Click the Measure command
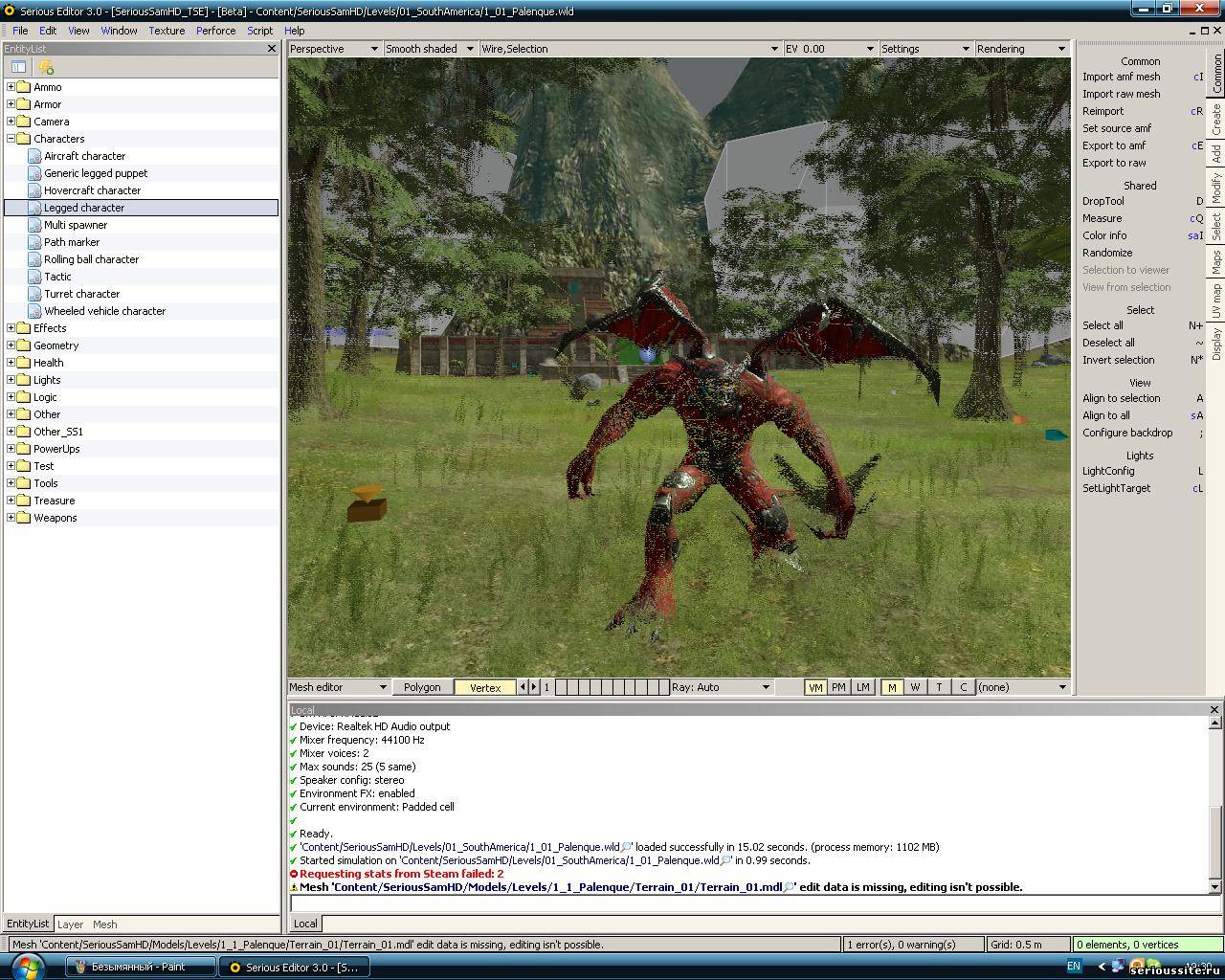The height and width of the screenshot is (980, 1225). 1102,218
